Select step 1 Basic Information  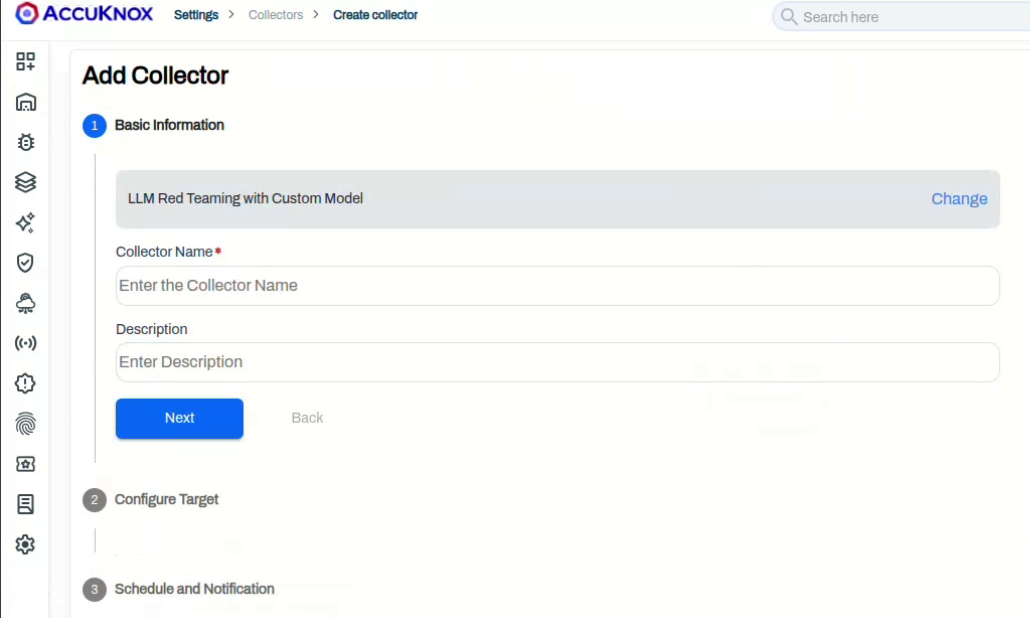pyautogui.click(x=153, y=125)
